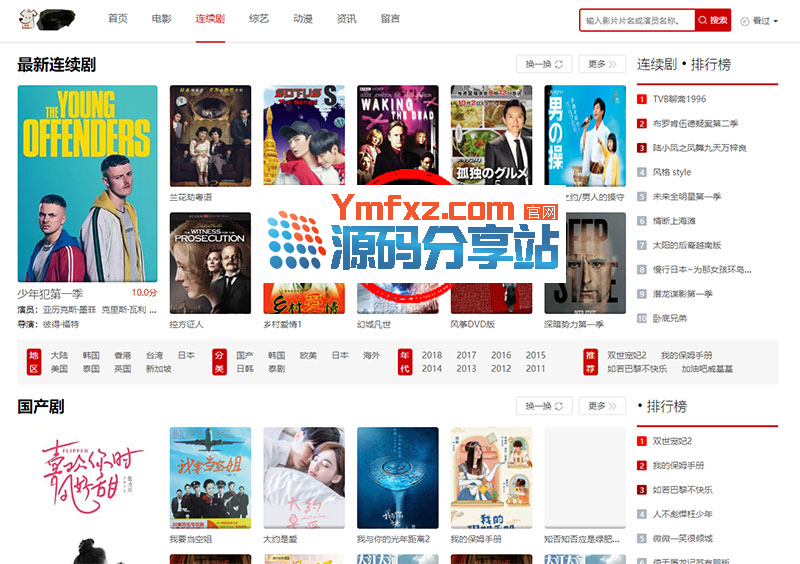Open 更多 for the 最新连续剧 section
This screenshot has height=564, width=800.
(x=602, y=64)
